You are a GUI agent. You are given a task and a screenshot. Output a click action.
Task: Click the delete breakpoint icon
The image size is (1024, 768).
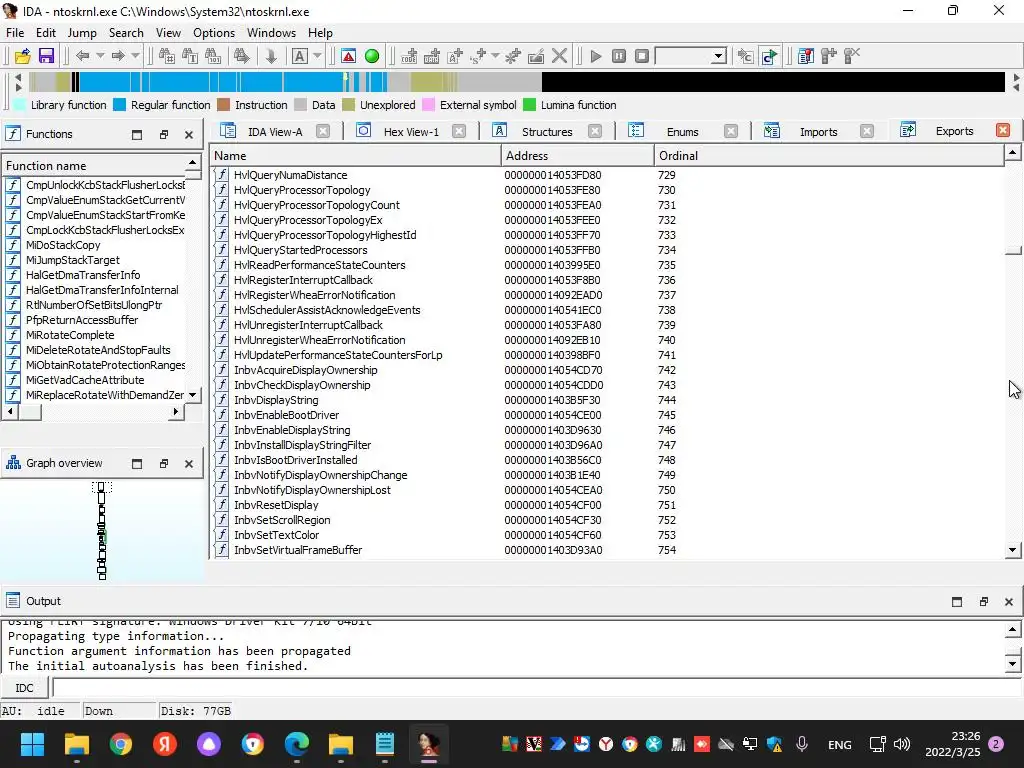click(852, 56)
